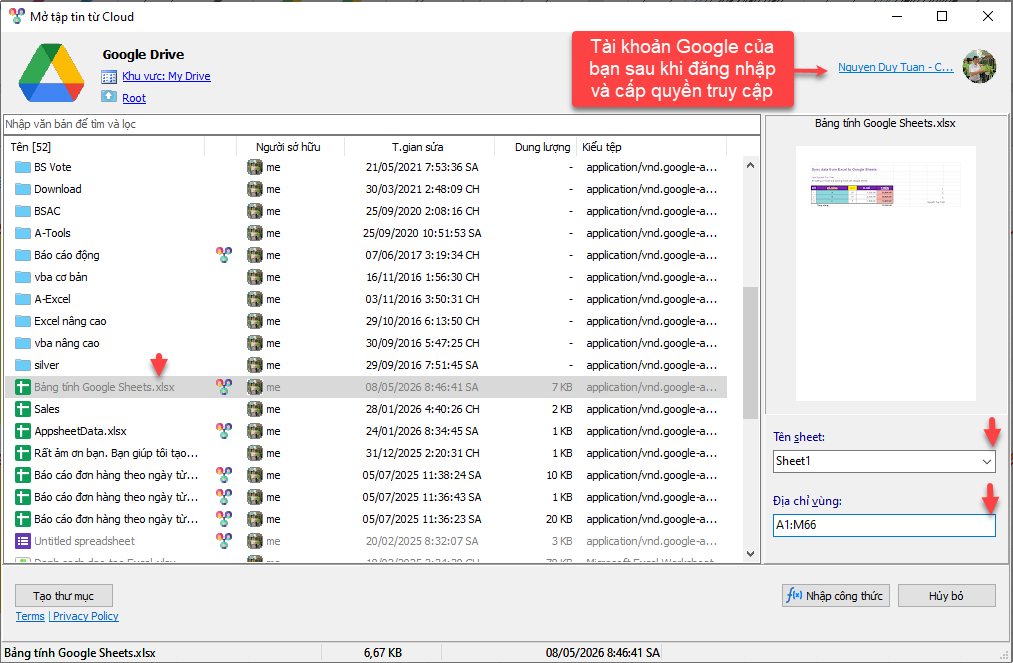Click the Hủy bỏ button
Image resolution: width=1013 pixels, height=663 pixels.
(x=946, y=596)
